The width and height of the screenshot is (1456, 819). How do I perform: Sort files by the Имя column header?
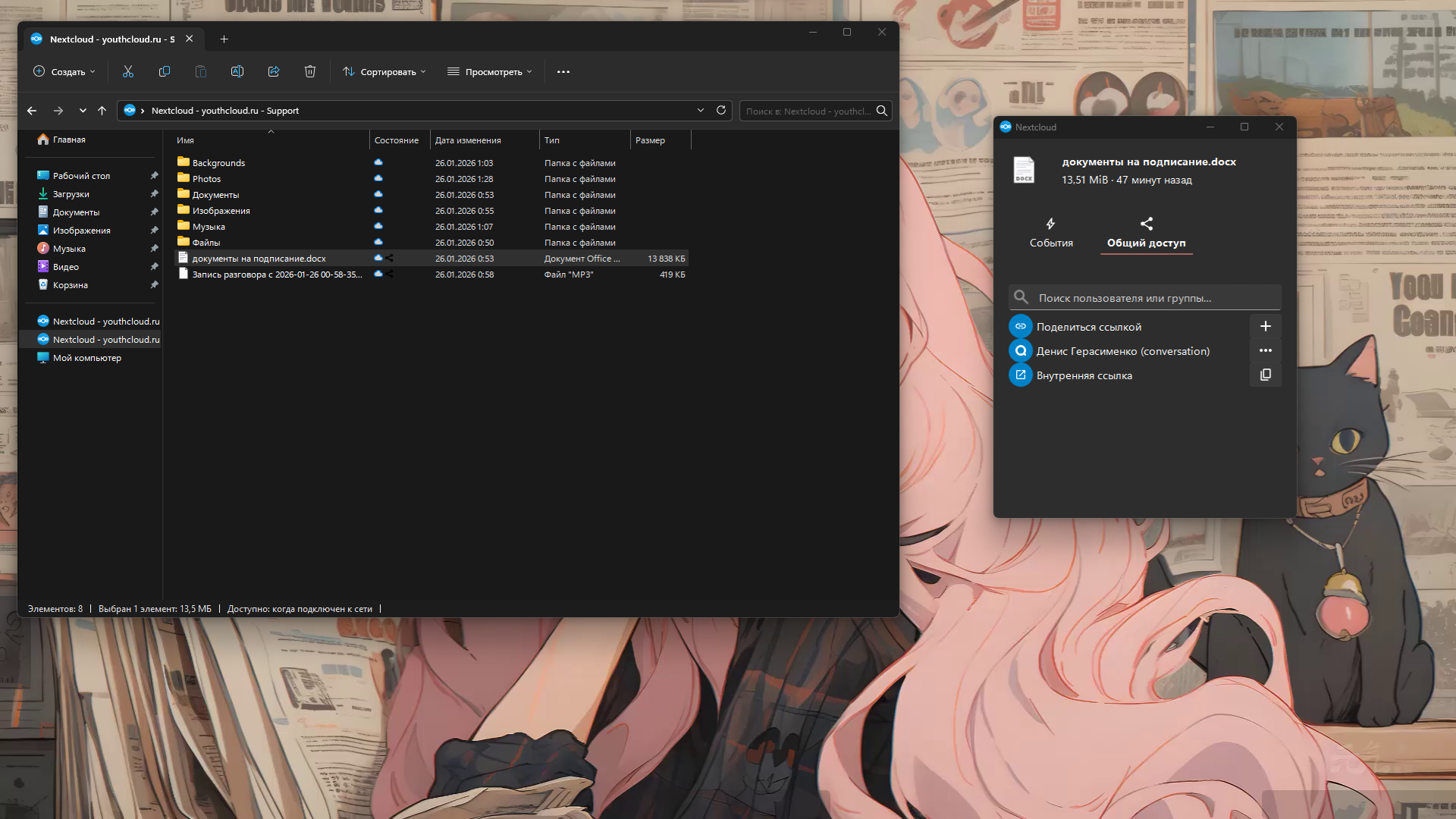(187, 140)
